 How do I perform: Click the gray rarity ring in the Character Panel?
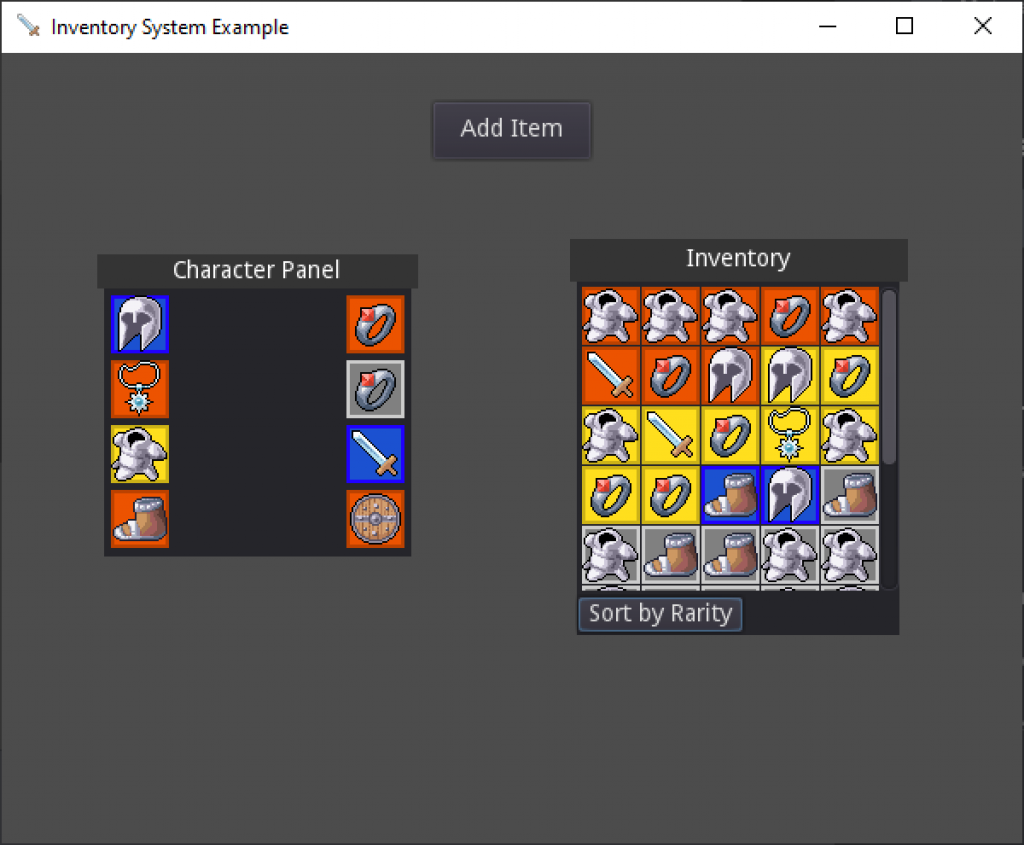(x=376, y=389)
